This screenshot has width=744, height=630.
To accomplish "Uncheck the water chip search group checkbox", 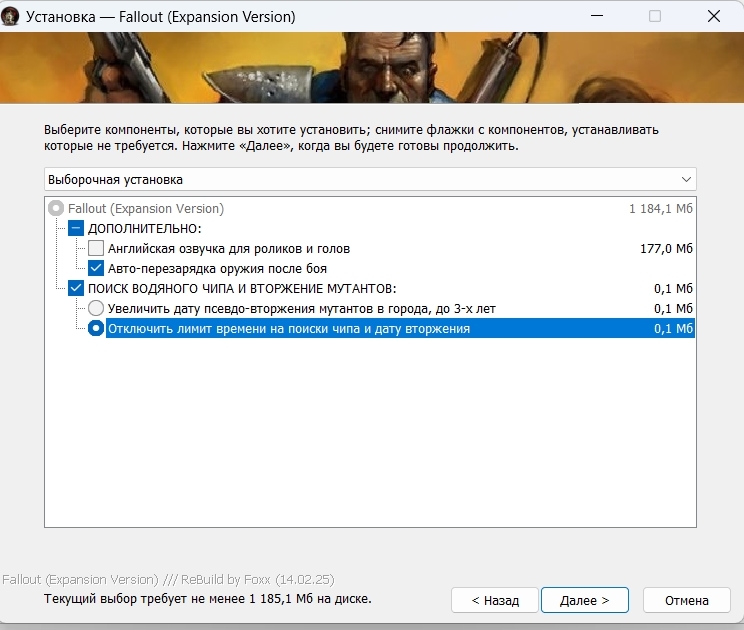I will coord(76,288).
